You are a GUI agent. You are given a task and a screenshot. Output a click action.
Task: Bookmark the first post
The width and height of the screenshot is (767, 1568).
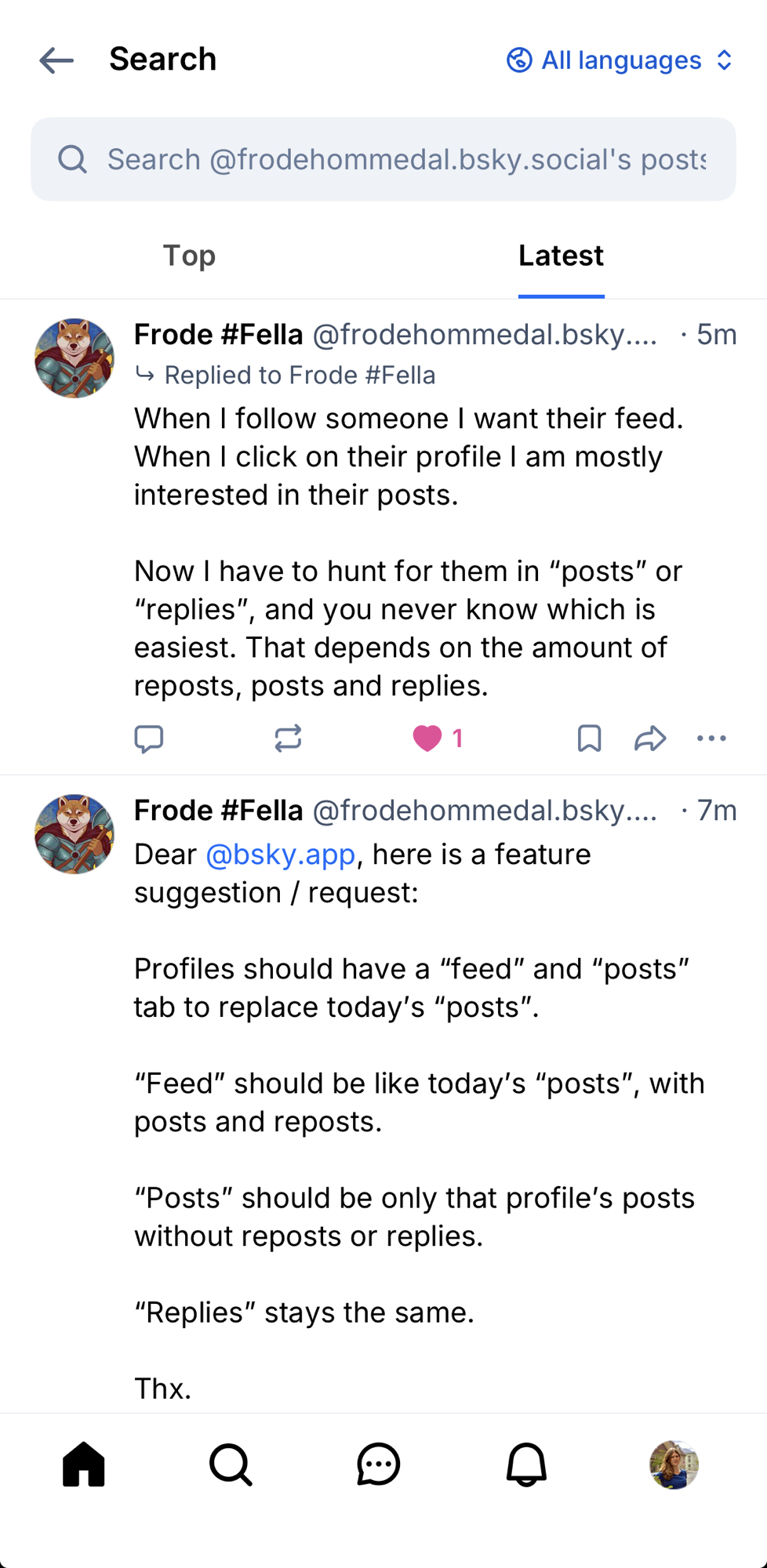[x=589, y=739]
